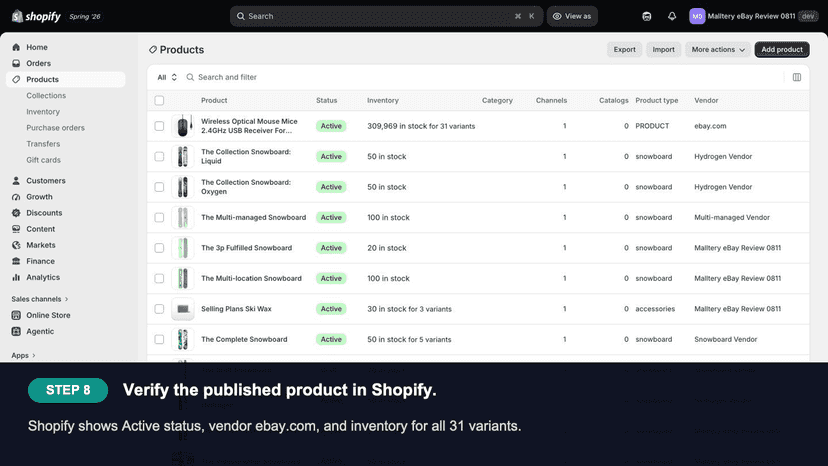
Task: Click the Markets globe icon
Action: pos(16,245)
